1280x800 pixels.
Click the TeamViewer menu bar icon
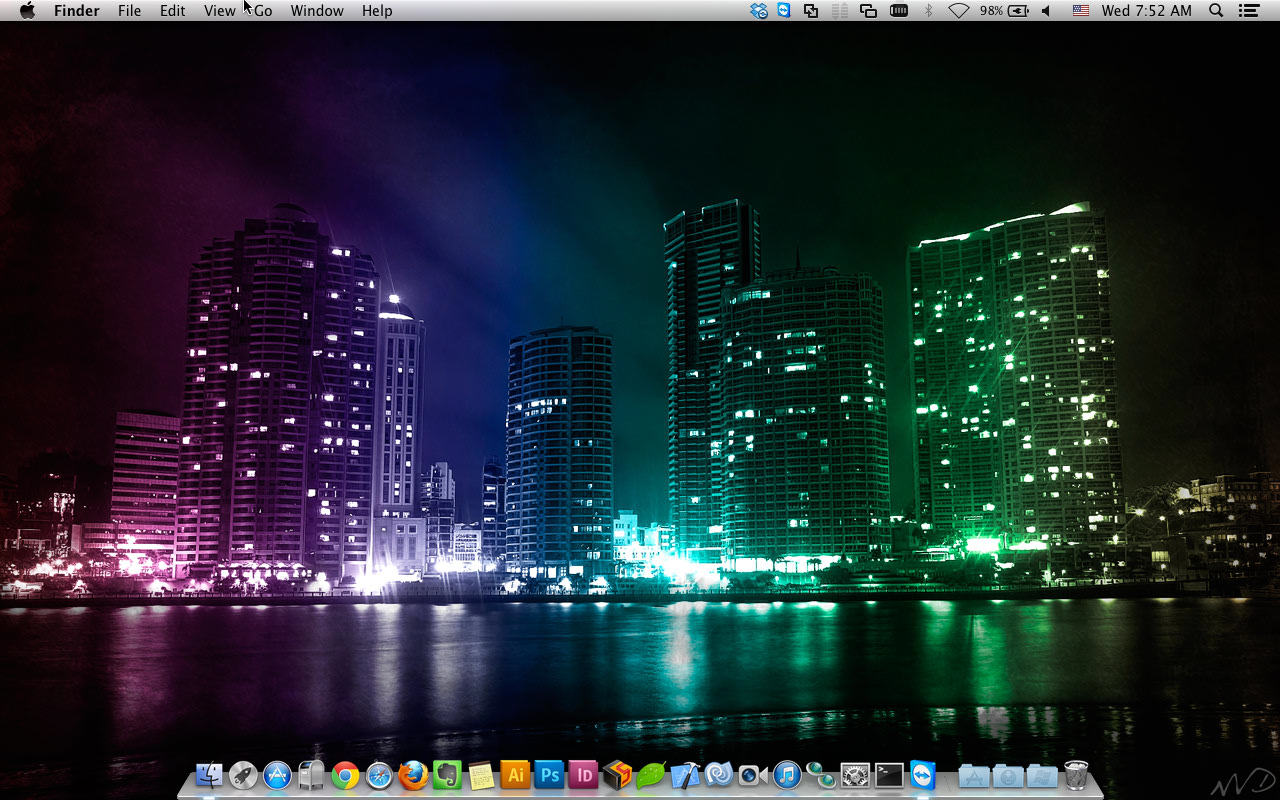tap(784, 10)
